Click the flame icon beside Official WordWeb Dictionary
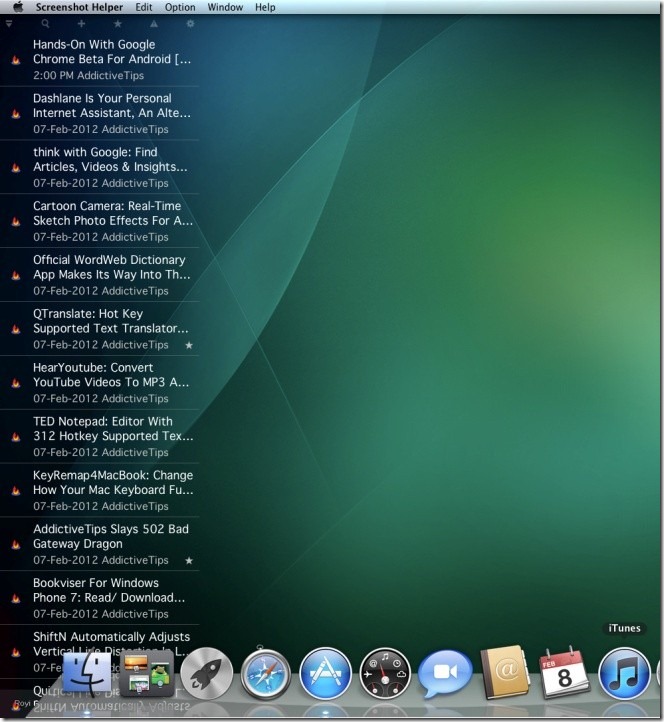This screenshot has height=722, width=664. [16, 275]
